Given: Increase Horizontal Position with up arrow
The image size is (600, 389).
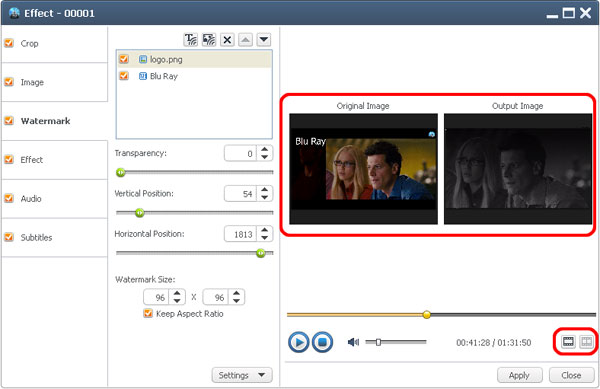Looking at the screenshot, I should pyautogui.click(x=264, y=230).
